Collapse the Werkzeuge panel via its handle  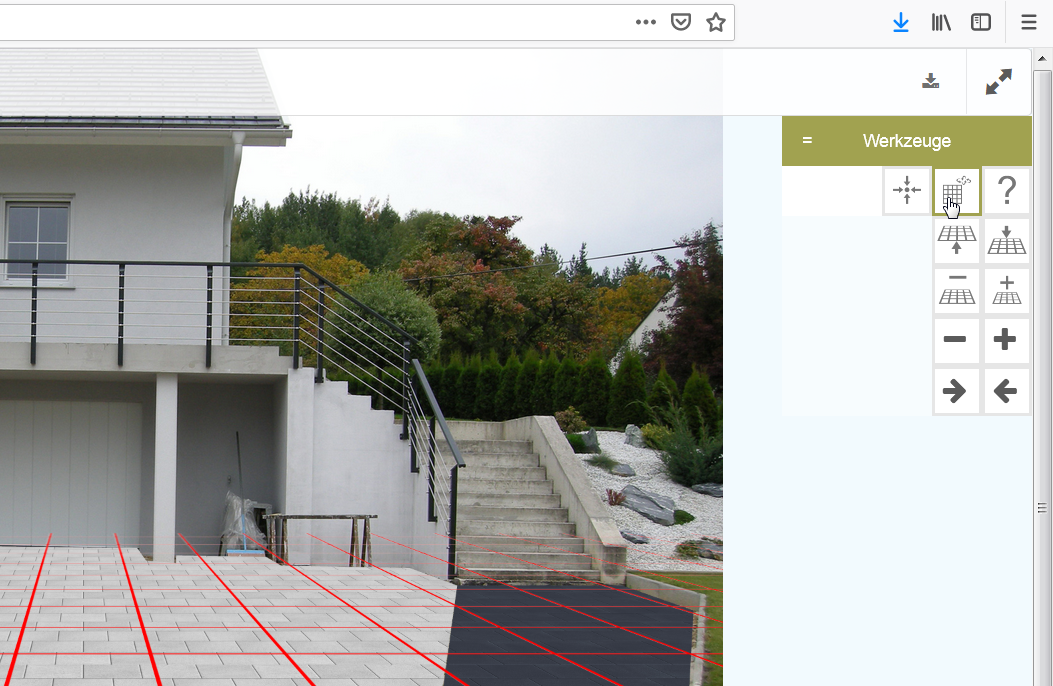pyautogui.click(x=807, y=140)
